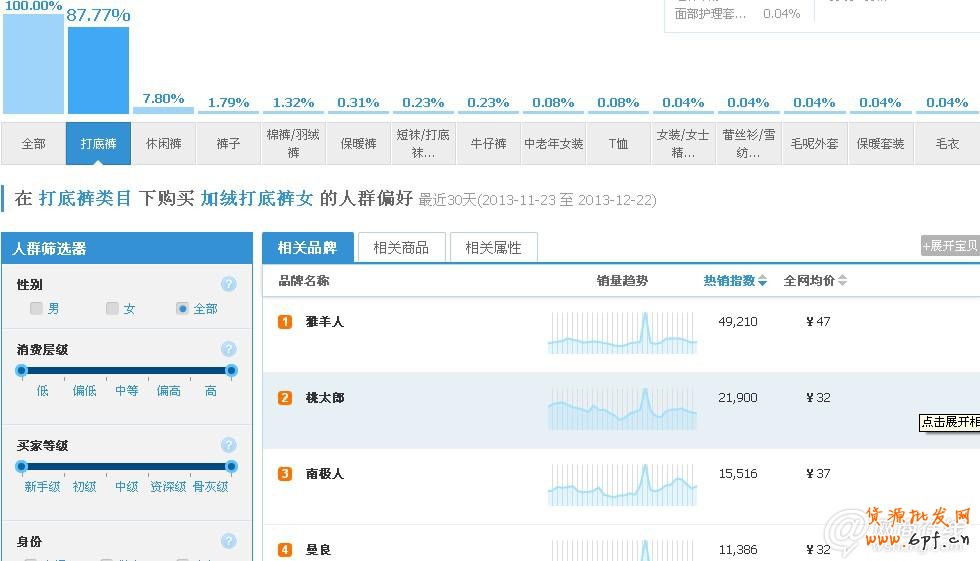Image resolution: width=980 pixels, height=561 pixels.
Task: Click the 消费层级 slider left handle
Action: point(21,371)
